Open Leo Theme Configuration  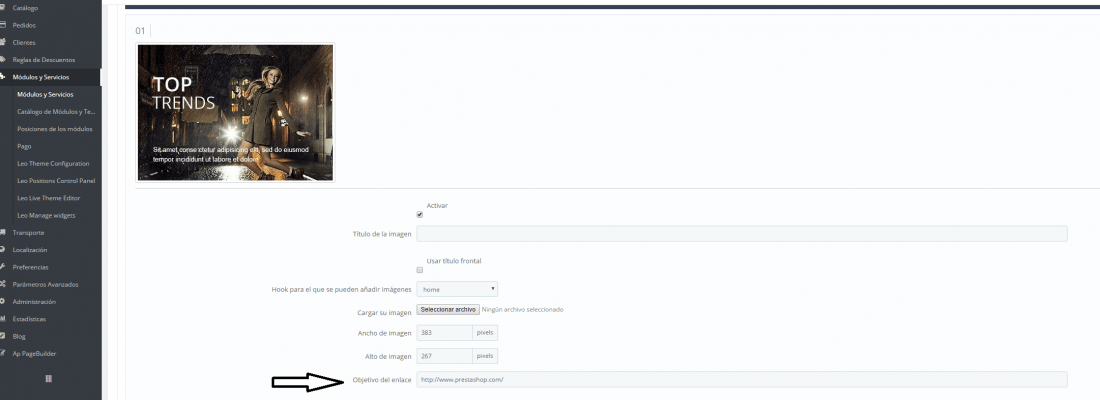(51, 164)
